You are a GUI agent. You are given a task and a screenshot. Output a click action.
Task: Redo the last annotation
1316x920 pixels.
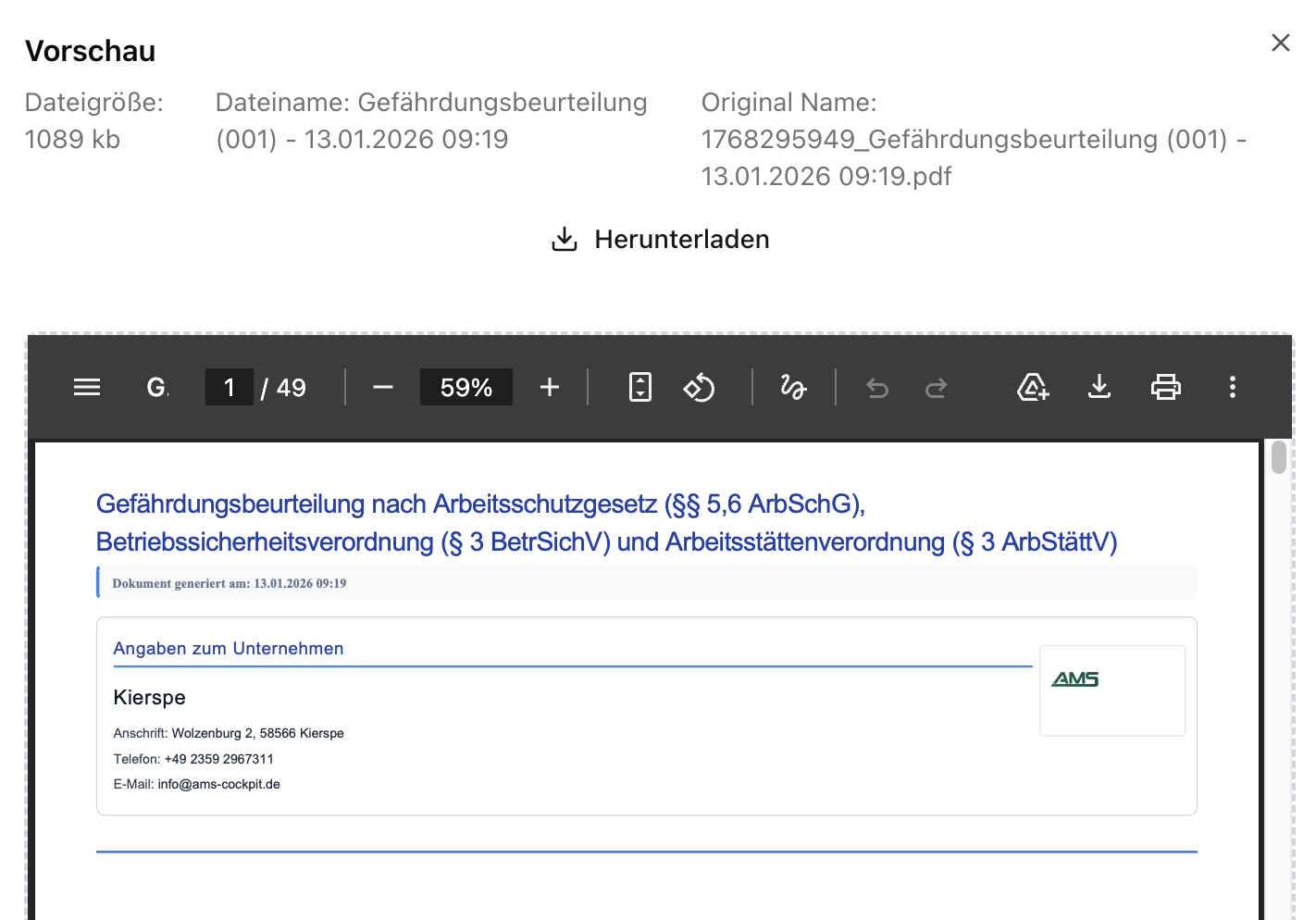point(936,387)
